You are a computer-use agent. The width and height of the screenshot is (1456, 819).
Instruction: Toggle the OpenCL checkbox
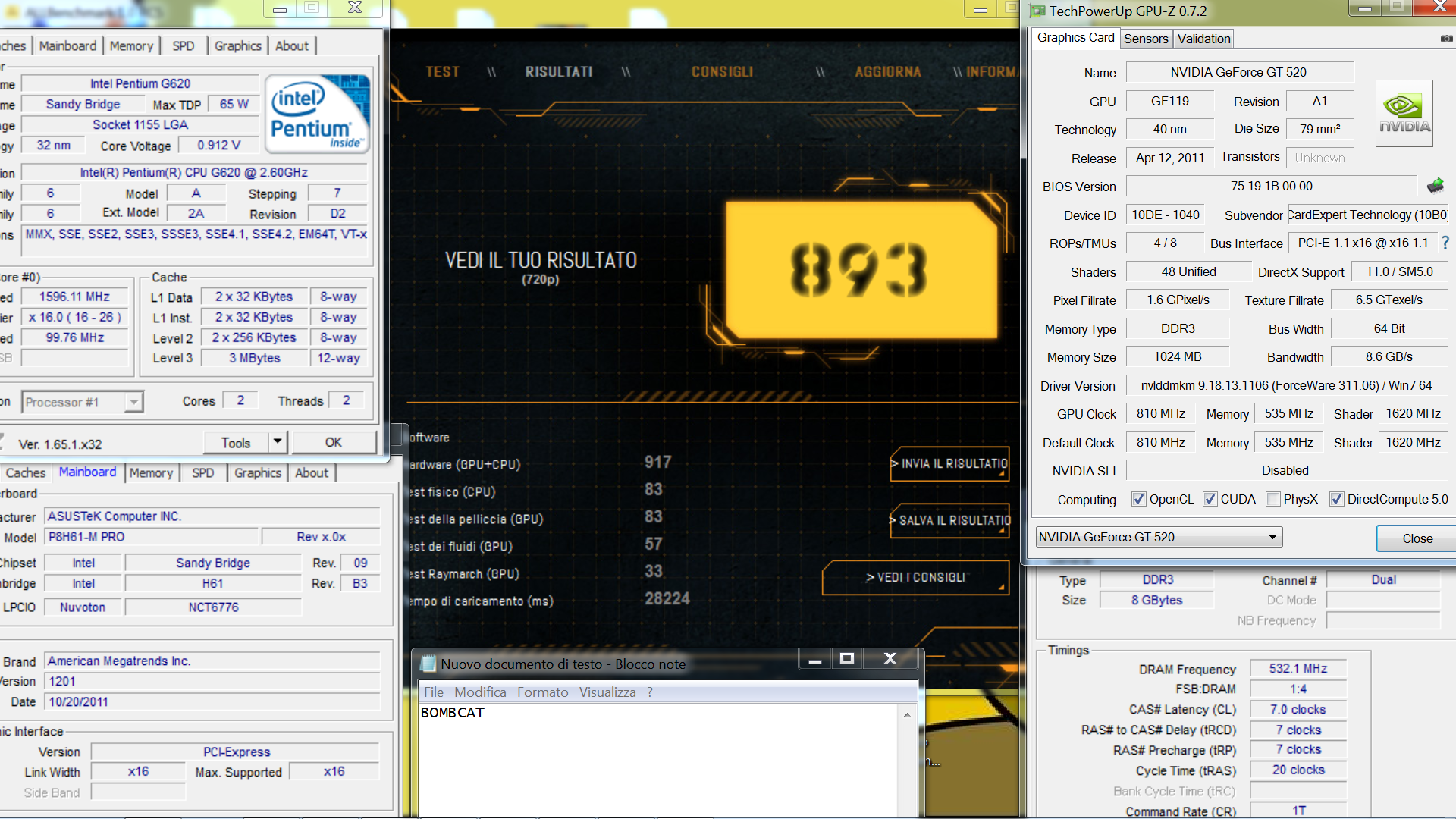pos(1138,499)
